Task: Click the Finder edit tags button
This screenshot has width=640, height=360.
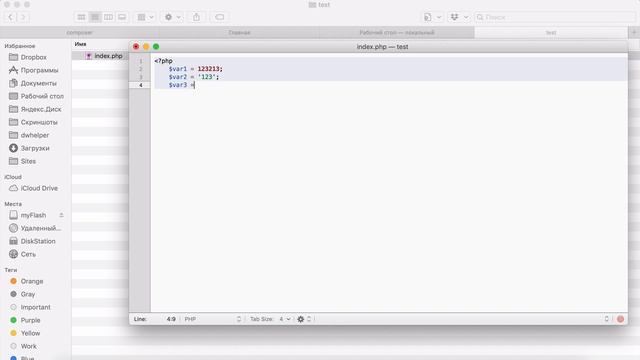Action: (x=220, y=17)
